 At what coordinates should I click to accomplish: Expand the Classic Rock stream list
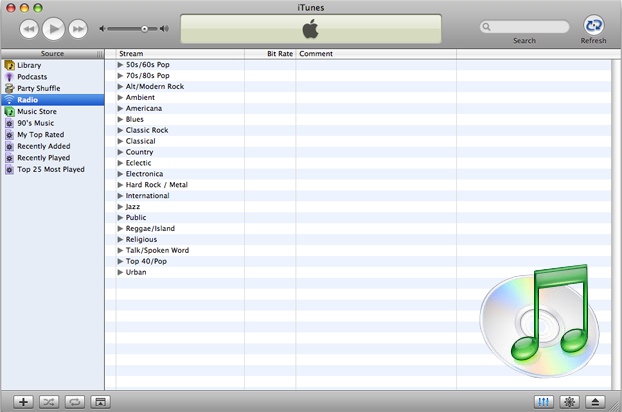[x=120, y=130]
